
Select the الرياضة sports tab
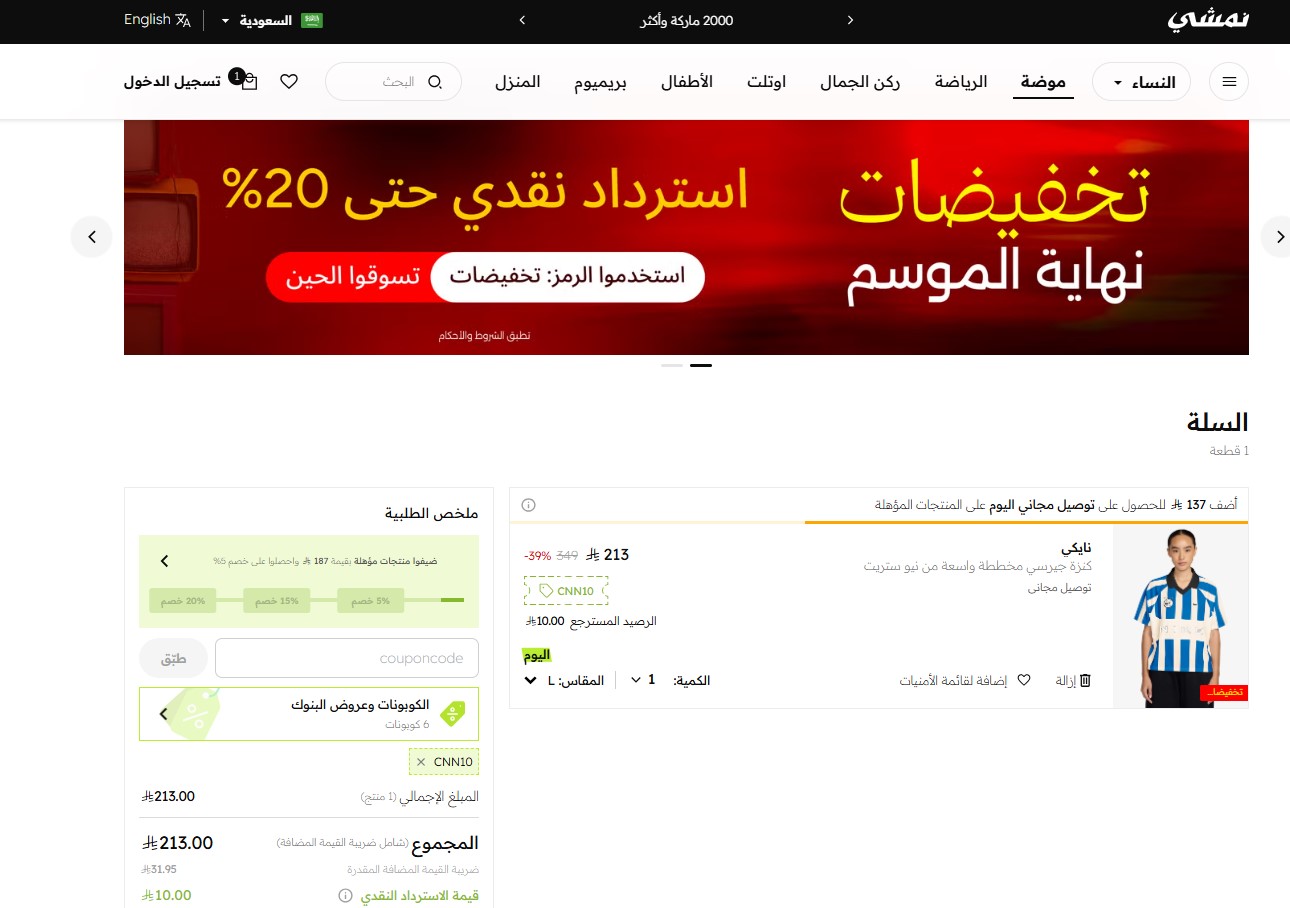coord(961,82)
